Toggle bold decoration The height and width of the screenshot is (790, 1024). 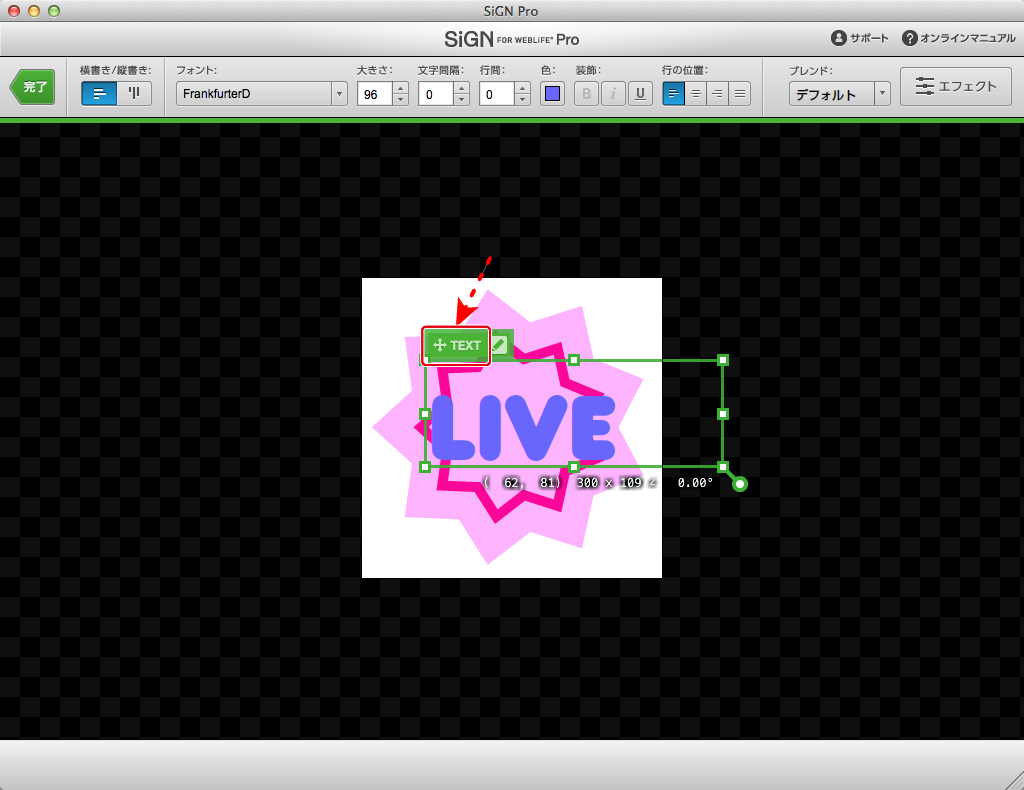[x=586, y=94]
